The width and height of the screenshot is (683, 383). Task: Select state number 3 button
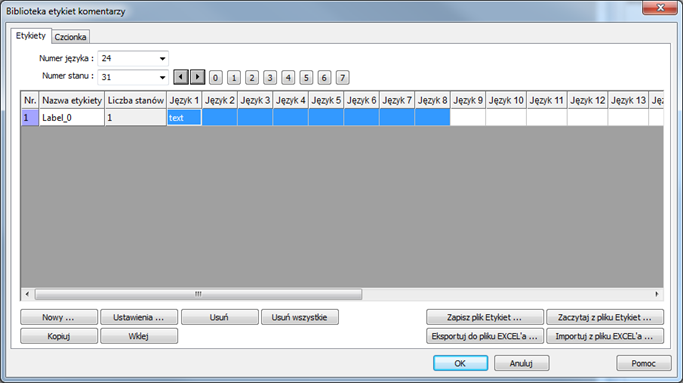tap(270, 78)
